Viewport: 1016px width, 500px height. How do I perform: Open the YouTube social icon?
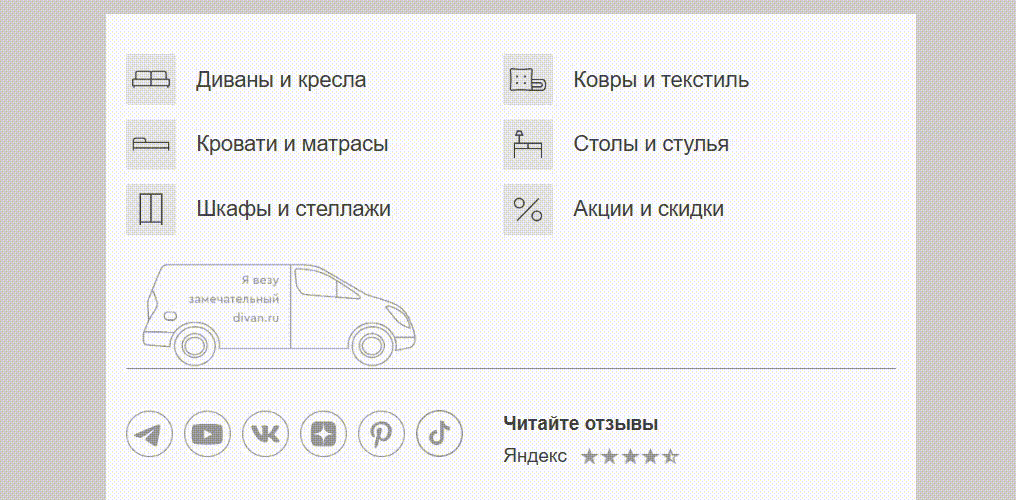coord(207,434)
